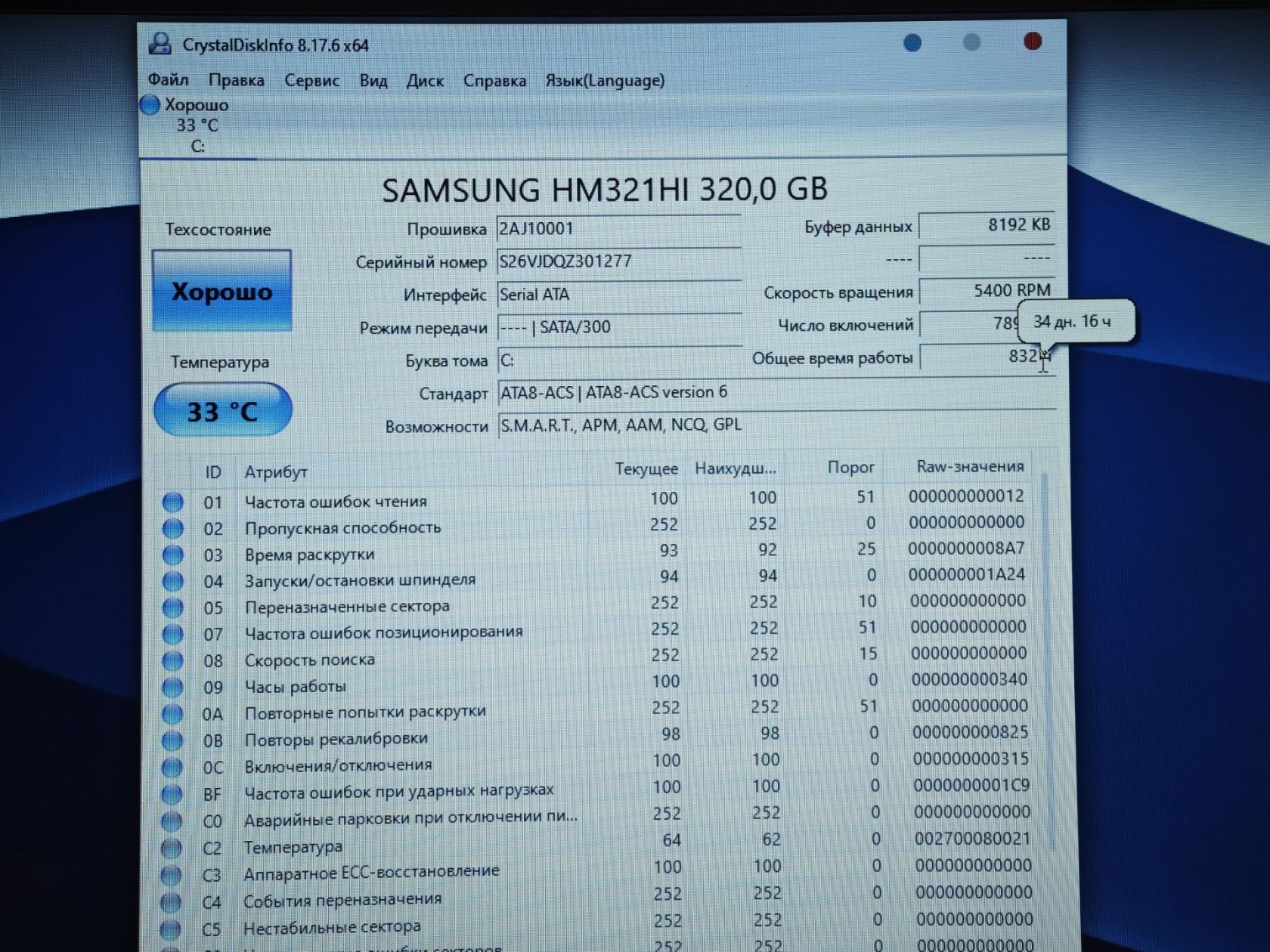This screenshot has width=1270, height=952.
Task: Click the 5400 RPM rotation speed field
Action: (986, 291)
